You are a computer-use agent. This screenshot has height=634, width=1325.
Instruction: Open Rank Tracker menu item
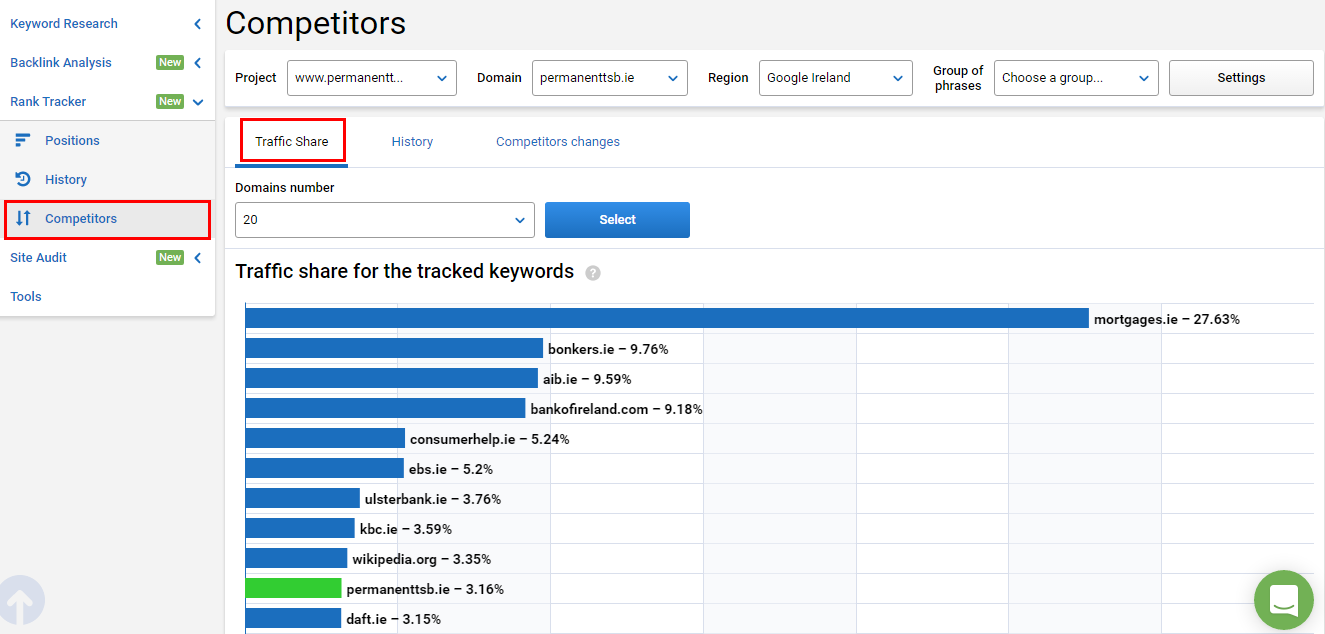point(48,101)
